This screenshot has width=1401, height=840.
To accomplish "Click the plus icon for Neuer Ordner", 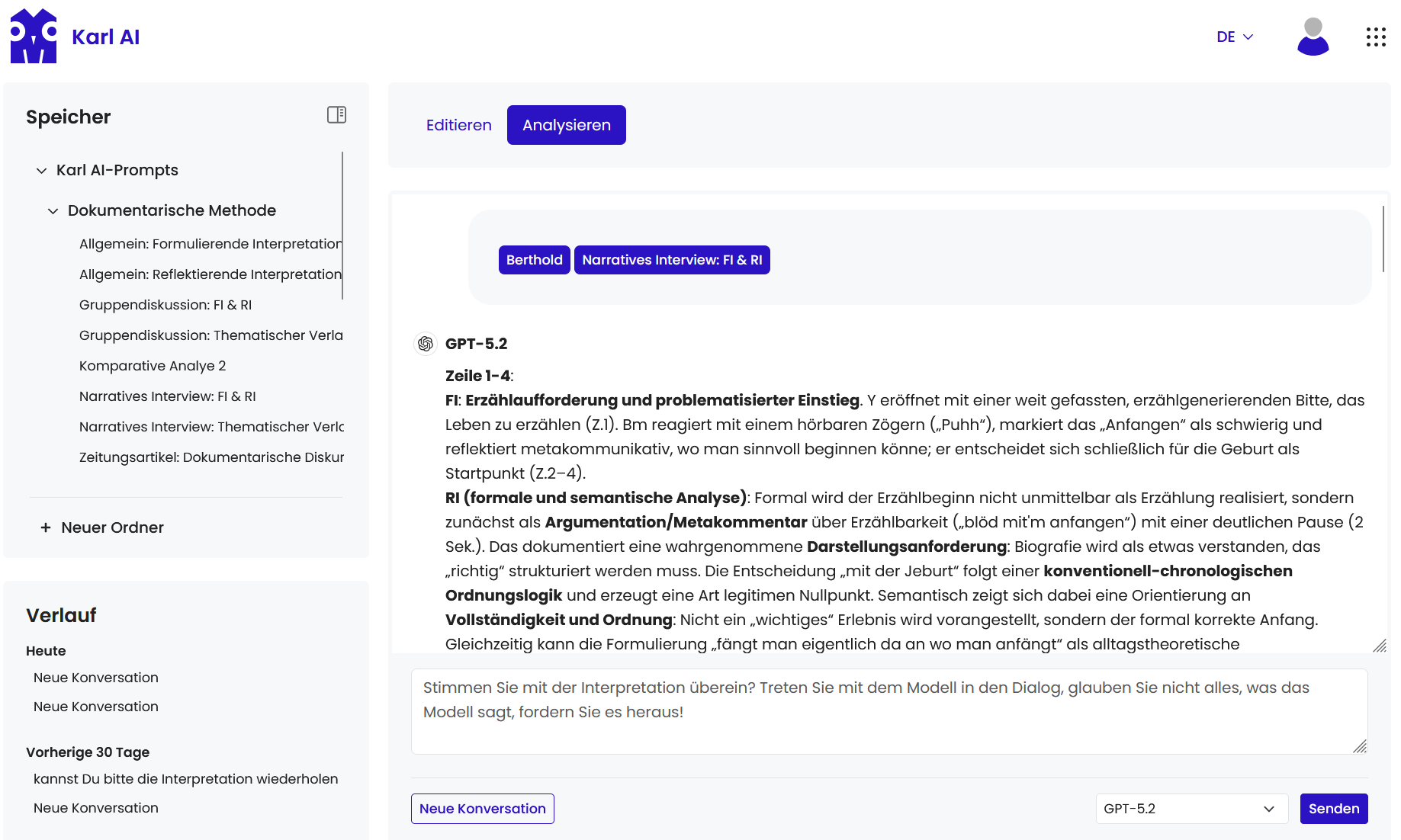I will pyautogui.click(x=46, y=527).
